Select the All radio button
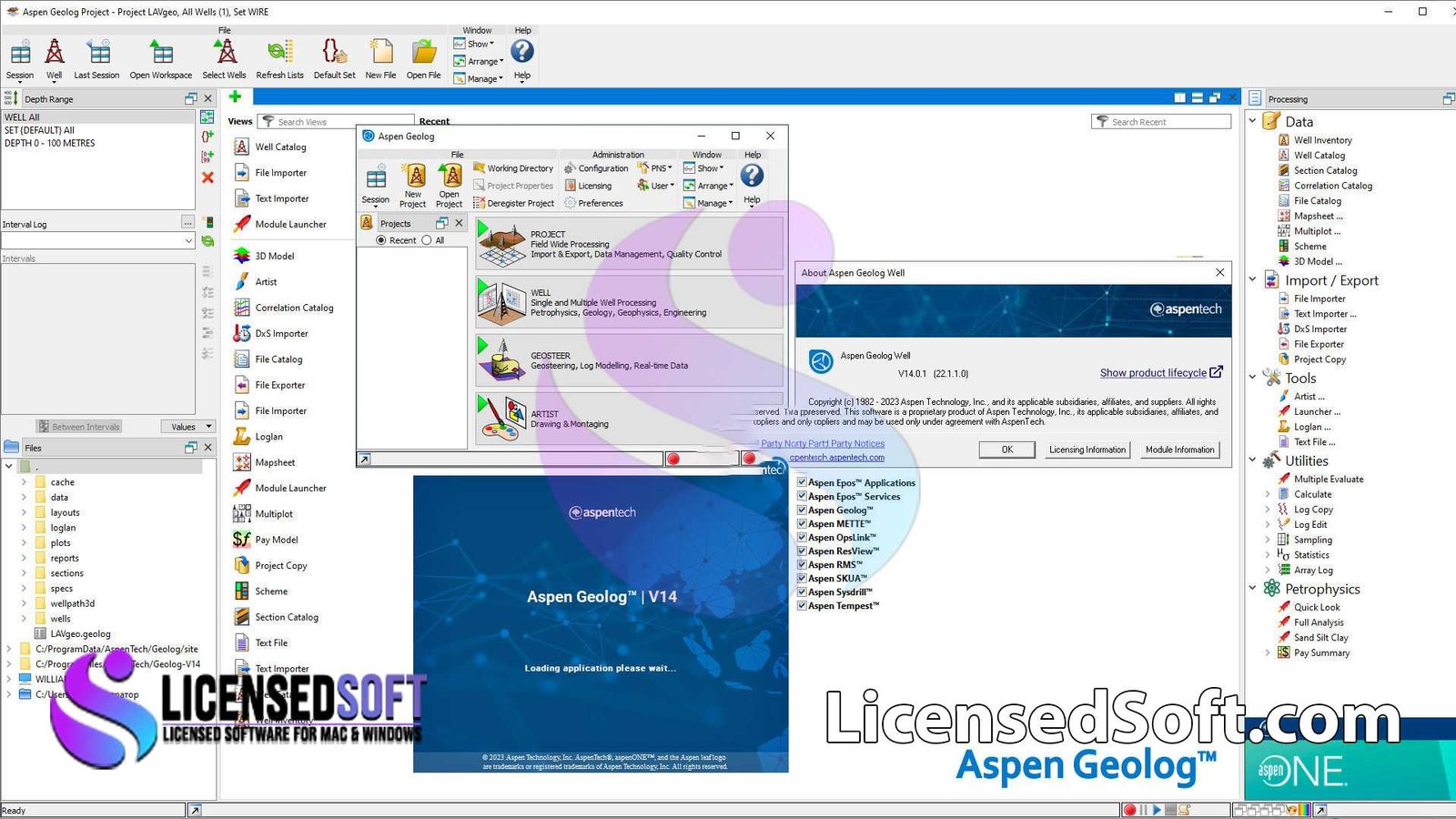Screen dimensions: 1456x819 click(426, 240)
